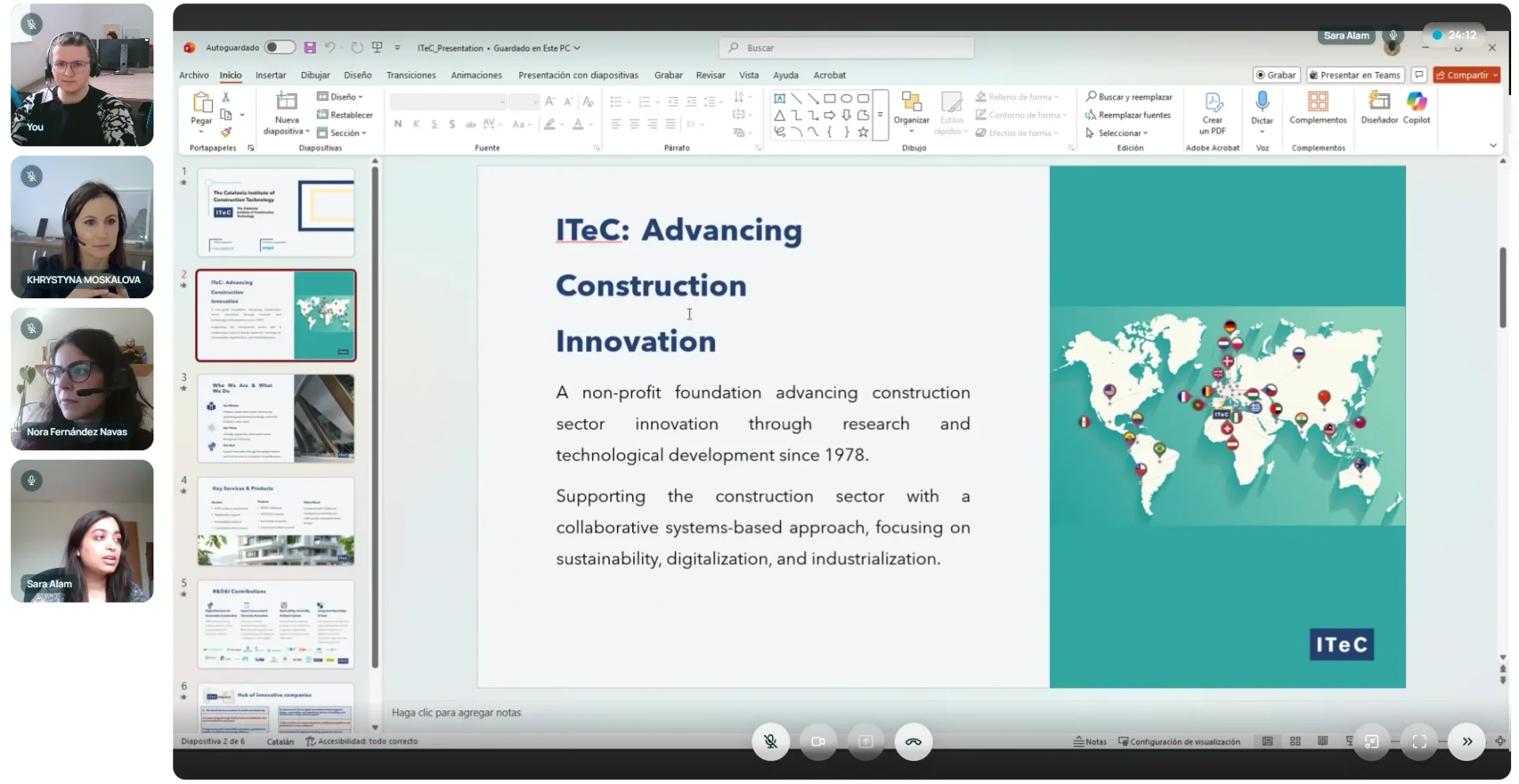This screenshot has width=1519, height=784.
Task: Click the Organizar arrange icon
Action: pos(911,102)
